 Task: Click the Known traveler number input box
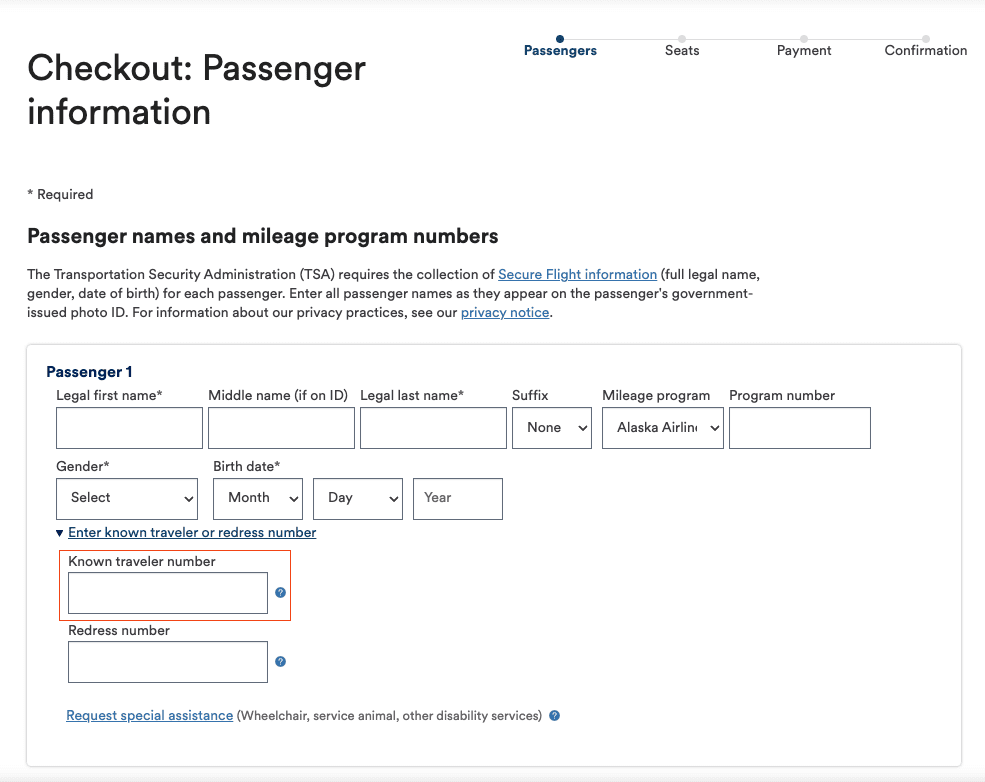[x=167, y=592]
